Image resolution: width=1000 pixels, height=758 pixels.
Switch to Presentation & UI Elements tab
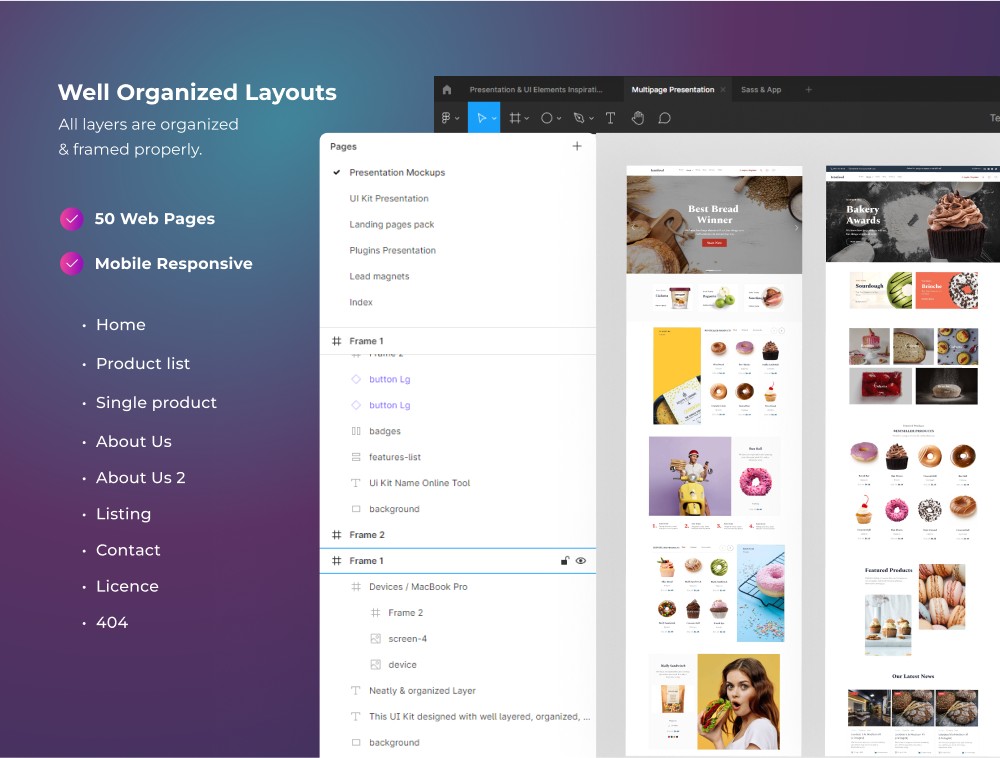535,90
